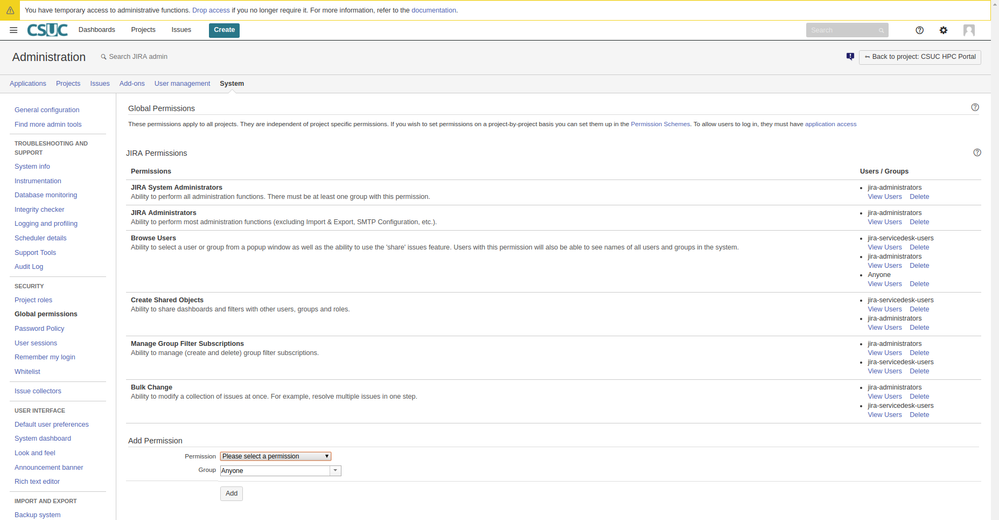Switch to Applications admin tab
This screenshot has height=520, width=999.
(x=28, y=83)
